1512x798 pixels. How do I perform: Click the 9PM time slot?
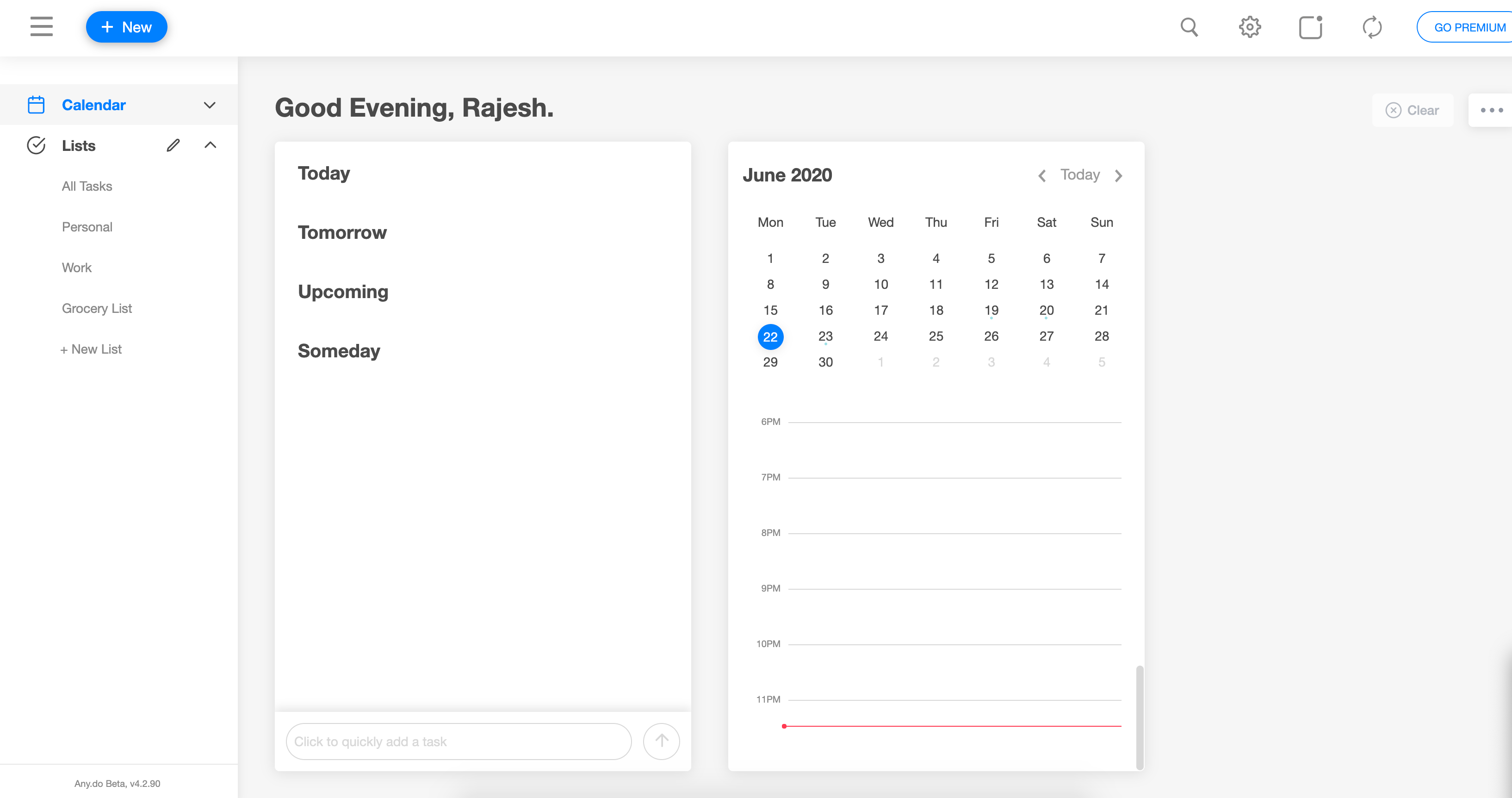click(954, 589)
